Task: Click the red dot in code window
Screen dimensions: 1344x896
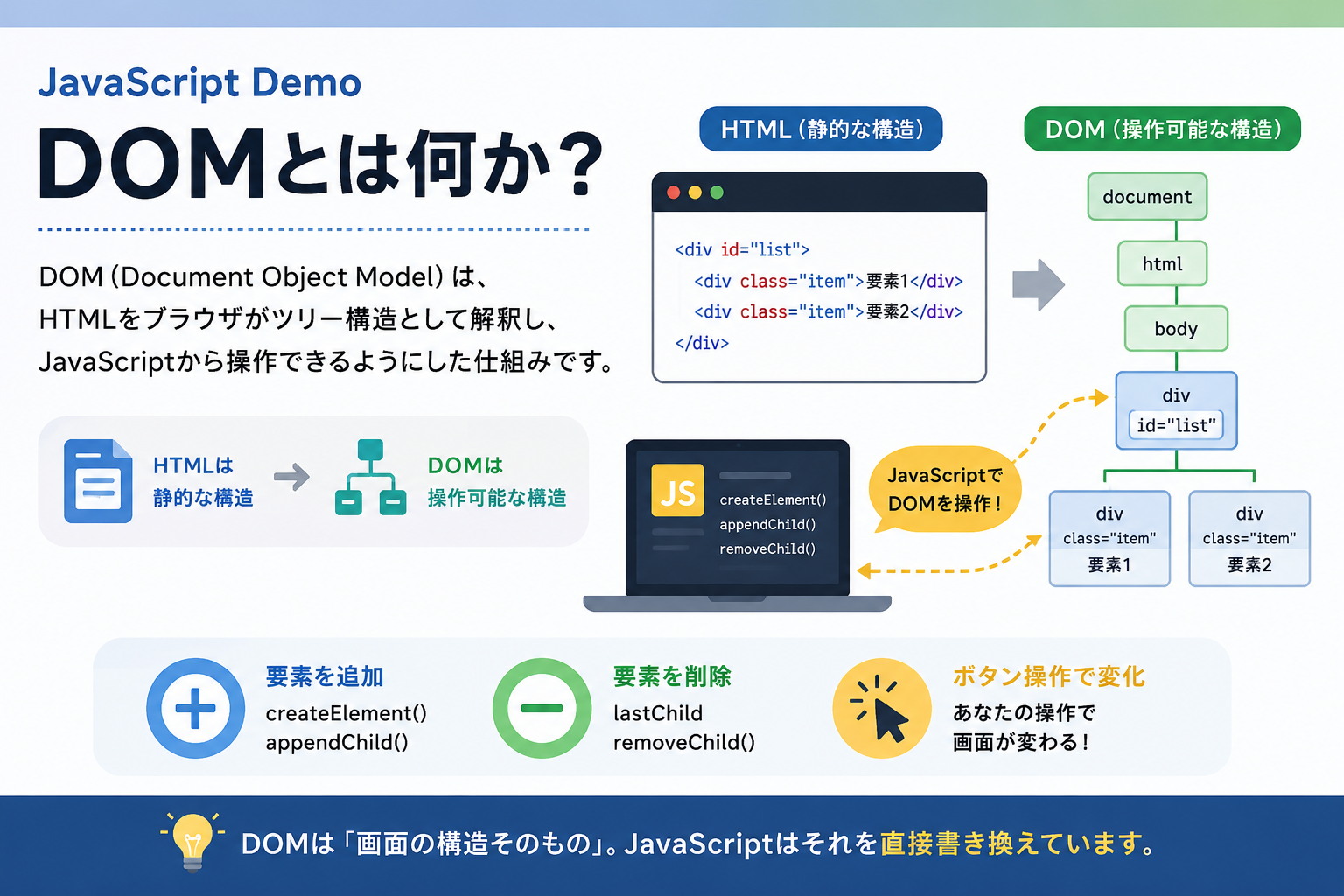Action: 673,192
